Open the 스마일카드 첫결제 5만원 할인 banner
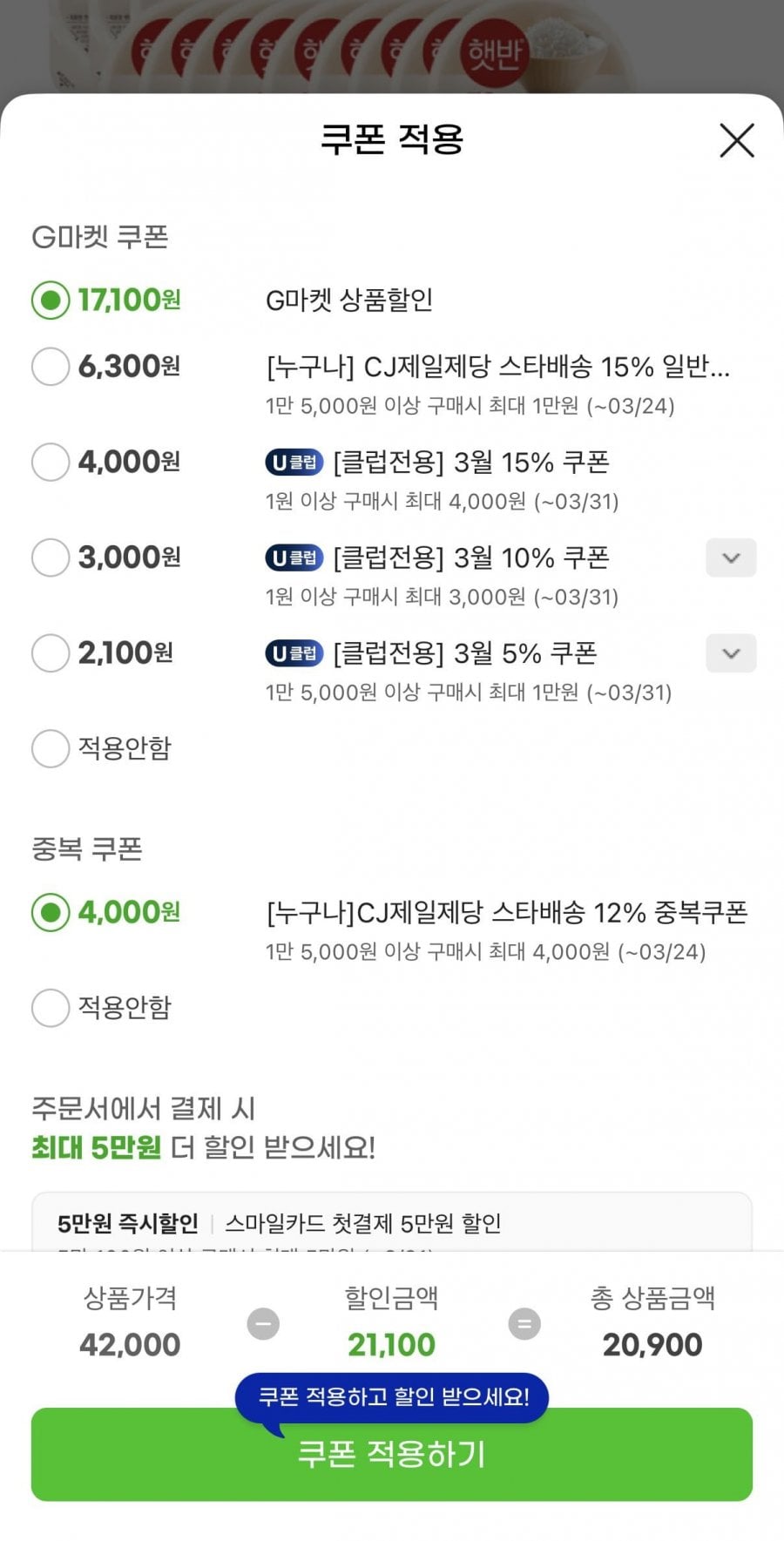This screenshot has height=1541, width=784. [x=391, y=1223]
